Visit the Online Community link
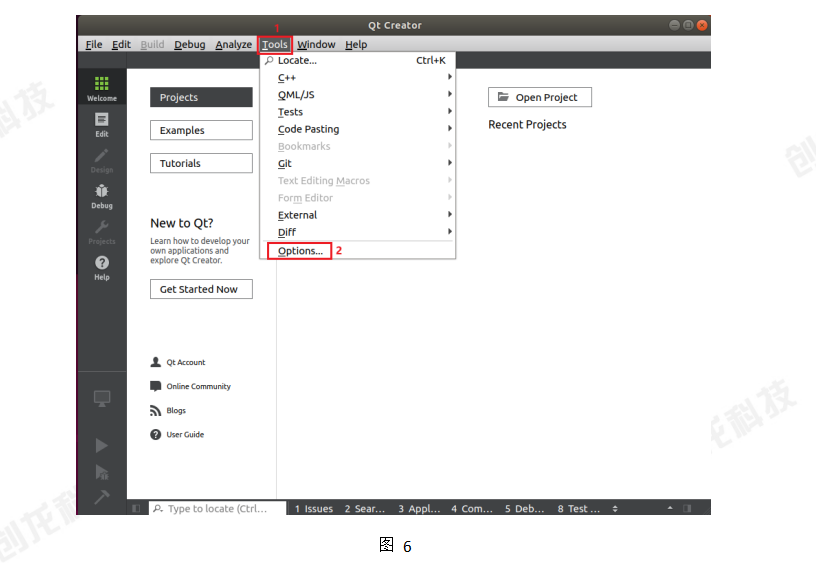Image resolution: width=816 pixels, height=587 pixels. tap(198, 386)
